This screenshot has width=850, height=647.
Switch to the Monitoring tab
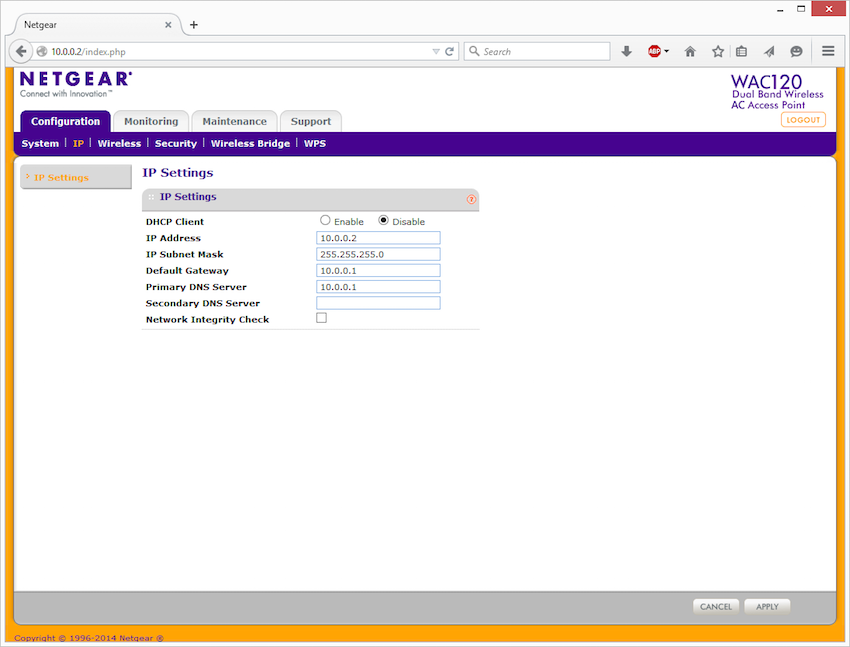pyautogui.click(x=151, y=121)
